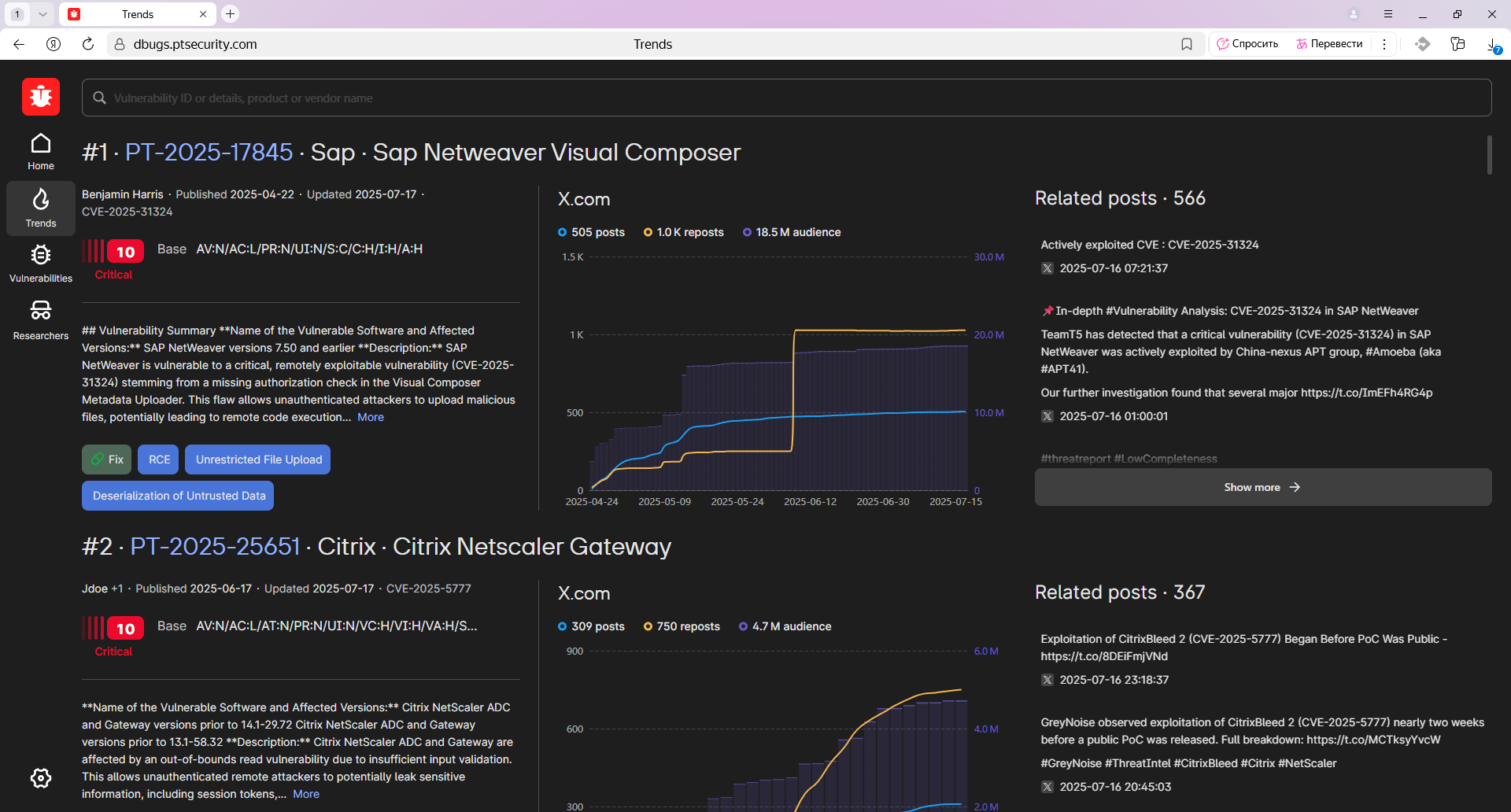Click site lock icon in address bar
This screenshot has height=812, width=1511.
click(119, 44)
